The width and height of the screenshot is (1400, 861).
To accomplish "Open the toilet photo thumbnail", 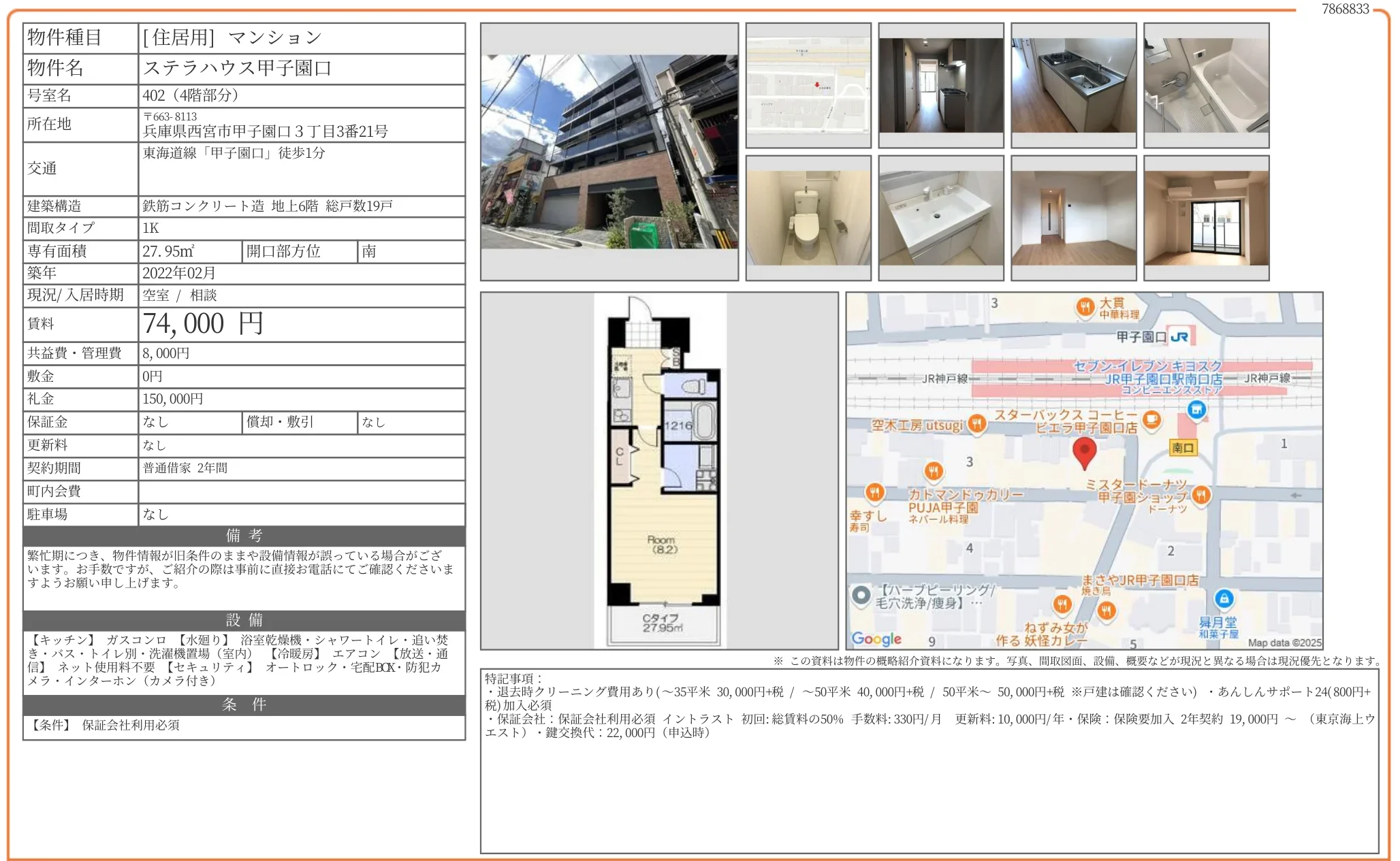I will [x=808, y=218].
